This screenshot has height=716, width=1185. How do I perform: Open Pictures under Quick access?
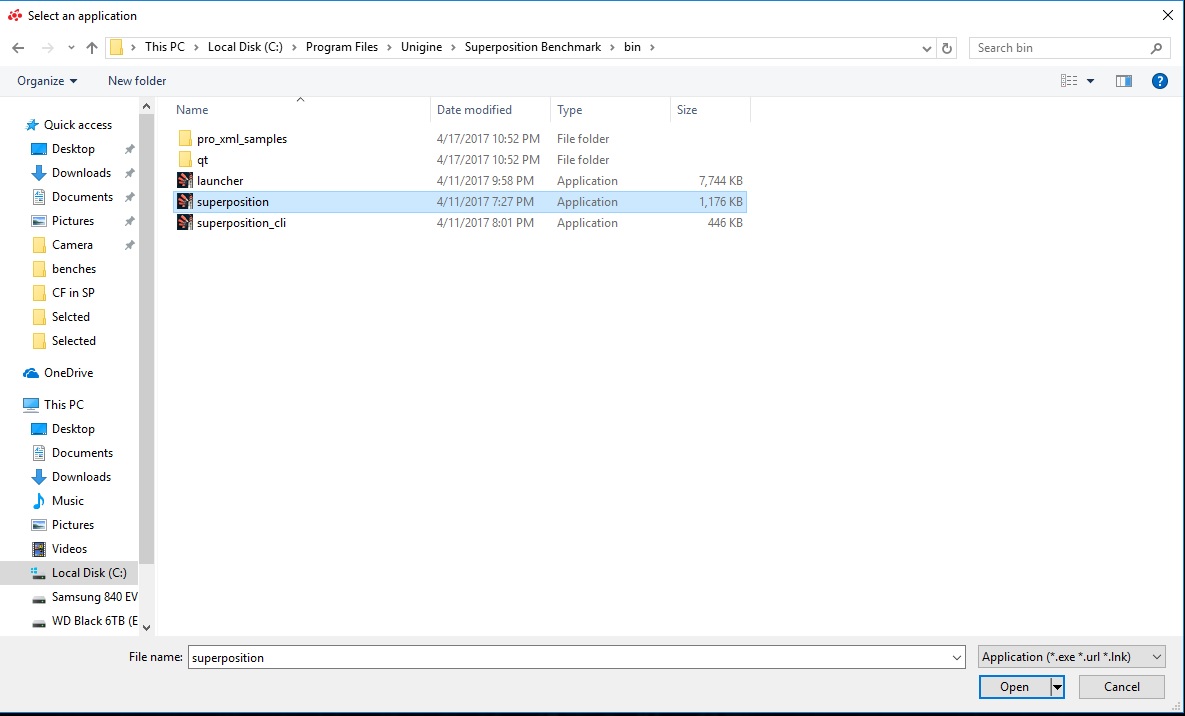pyautogui.click(x=73, y=221)
